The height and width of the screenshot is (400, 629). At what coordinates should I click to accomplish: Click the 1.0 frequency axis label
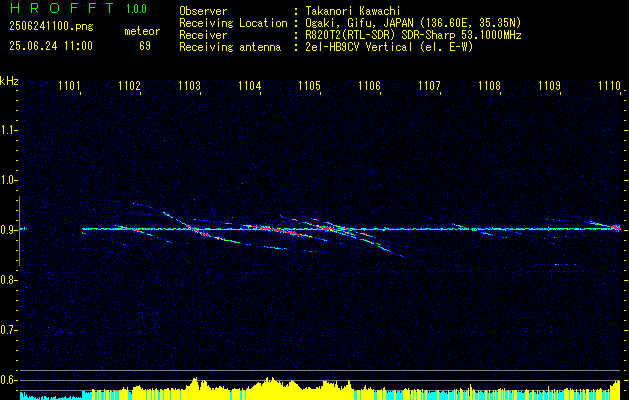point(9,180)
